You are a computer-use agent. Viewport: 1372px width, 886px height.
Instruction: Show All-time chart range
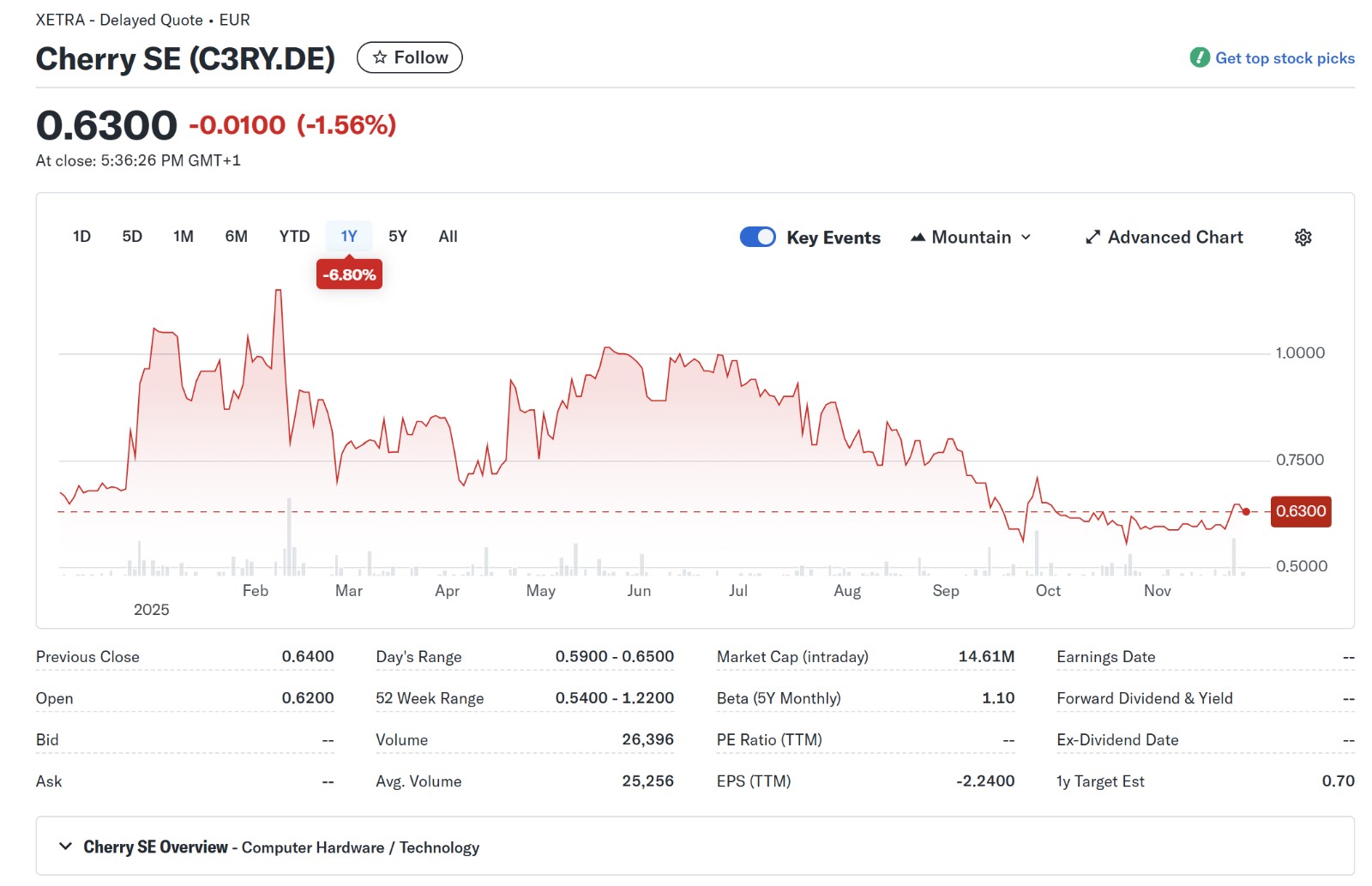click(x=448, y=237)
